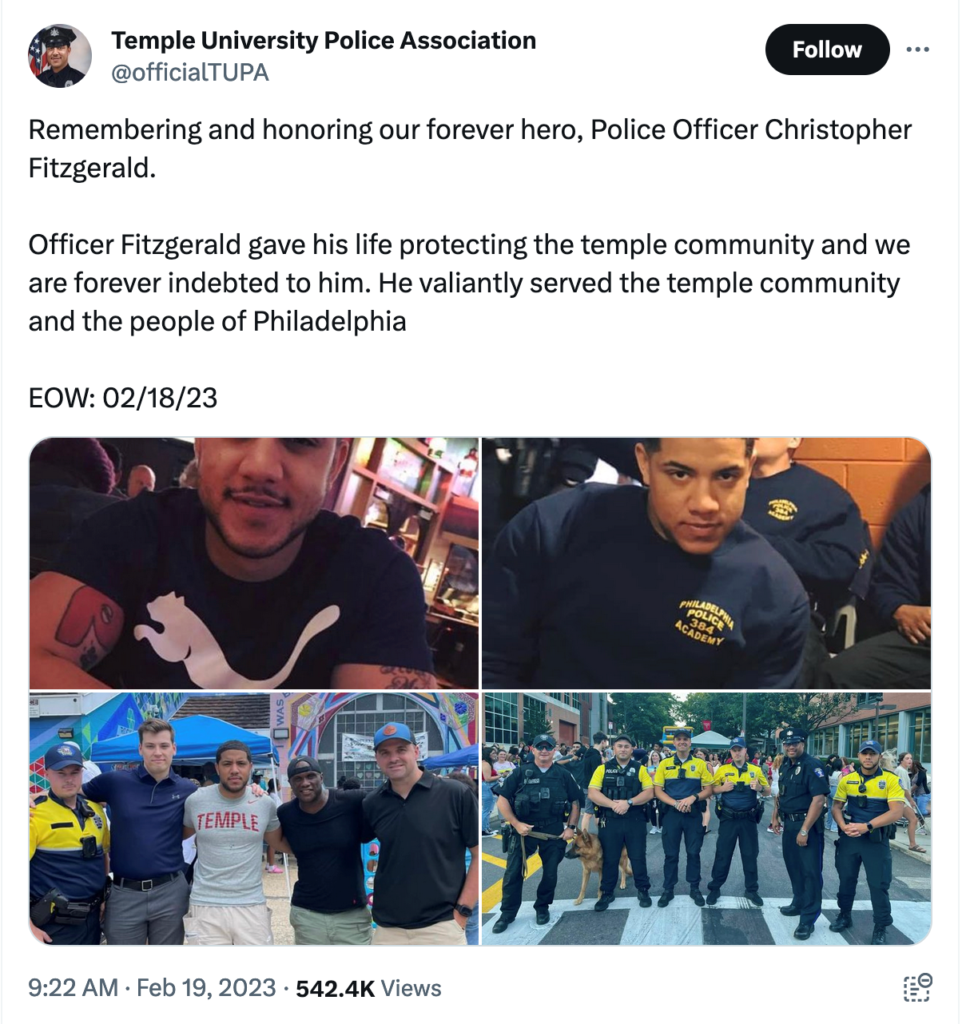Open the top-left photo with Puma shirt

(254, 563)
